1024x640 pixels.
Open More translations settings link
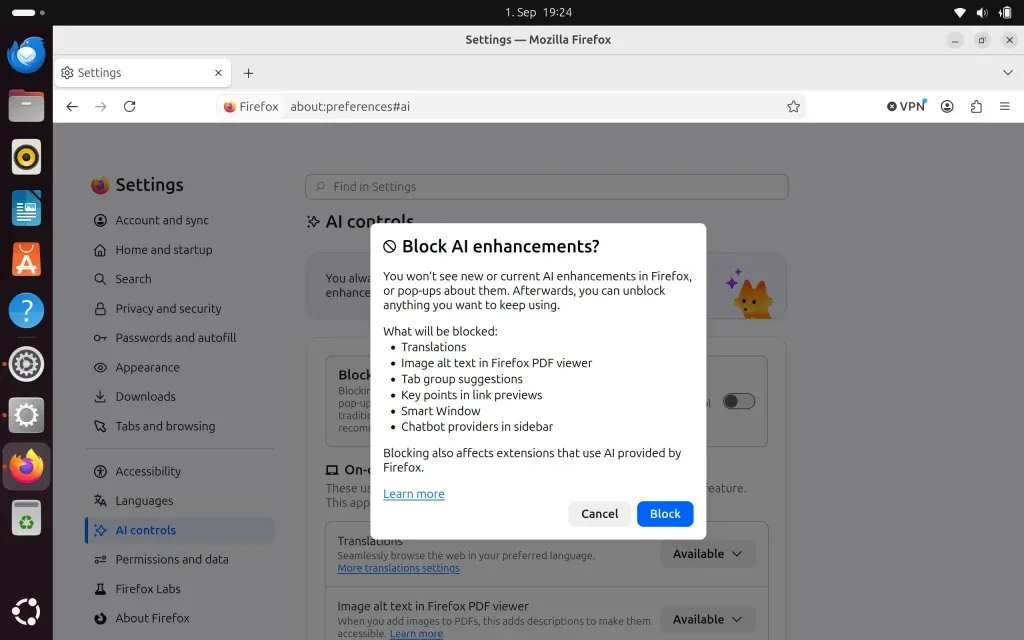pyautogui.click(x=398, y=568)
